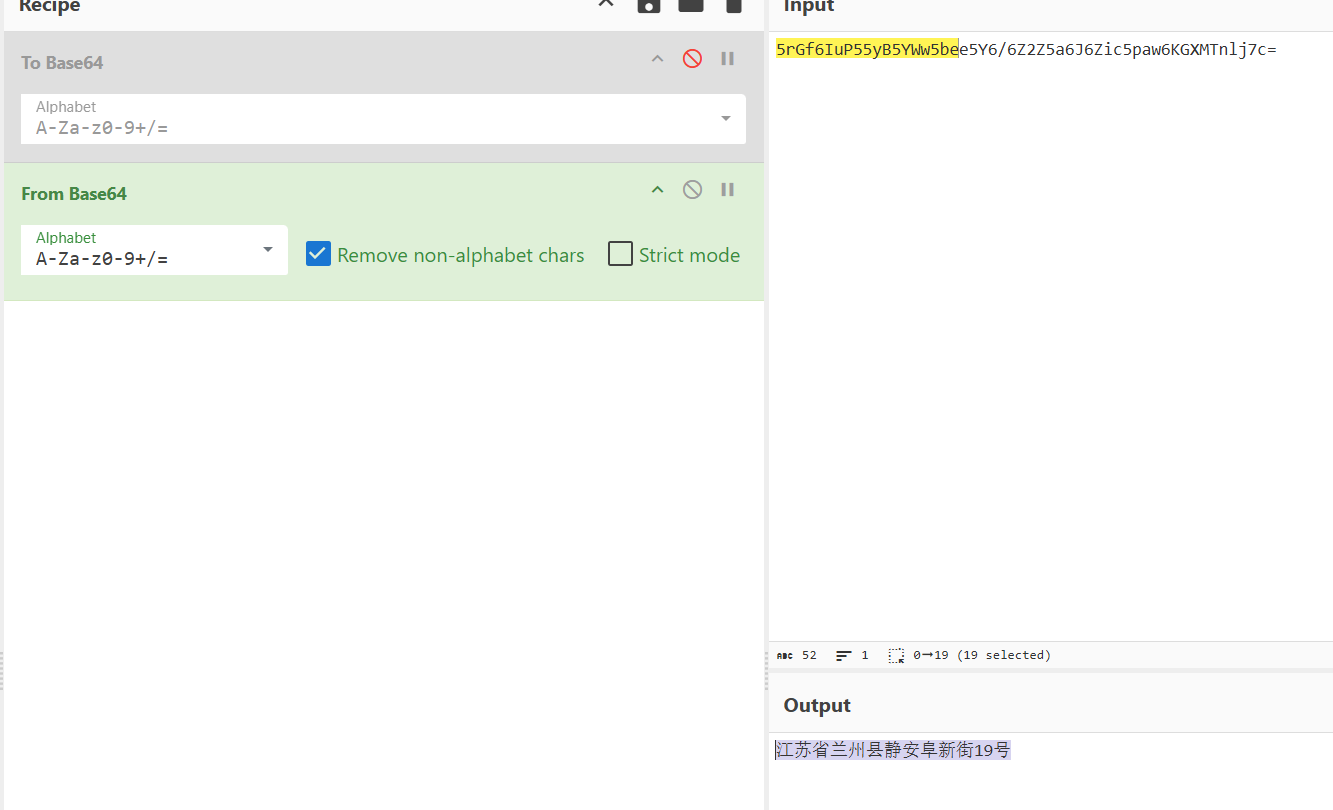Screen dimensions: 1333x810
Task: Disable the From Base64 operation
Action: pos(692,190)
